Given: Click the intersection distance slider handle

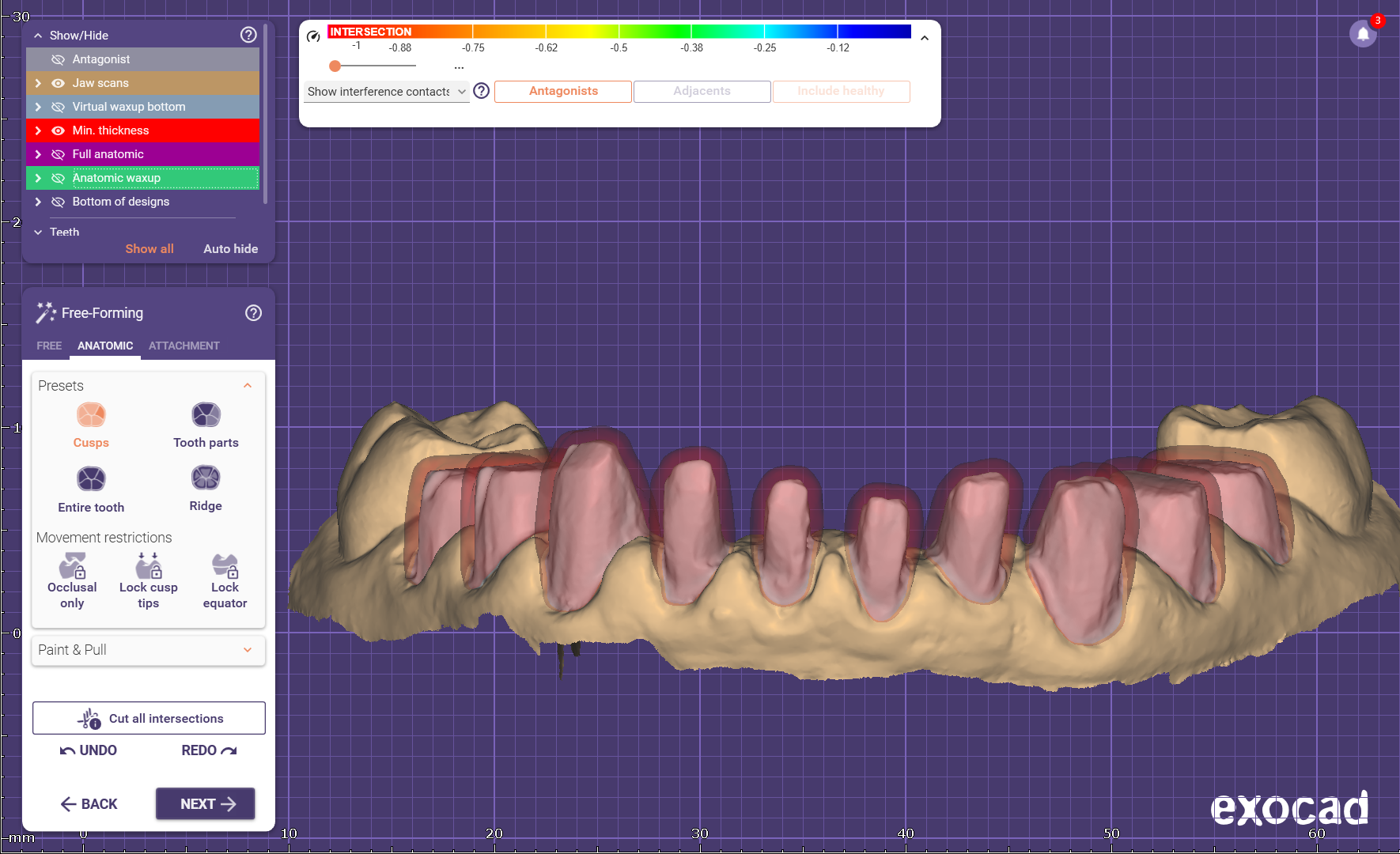Looking at the screenshot, I should click(335, 66).
